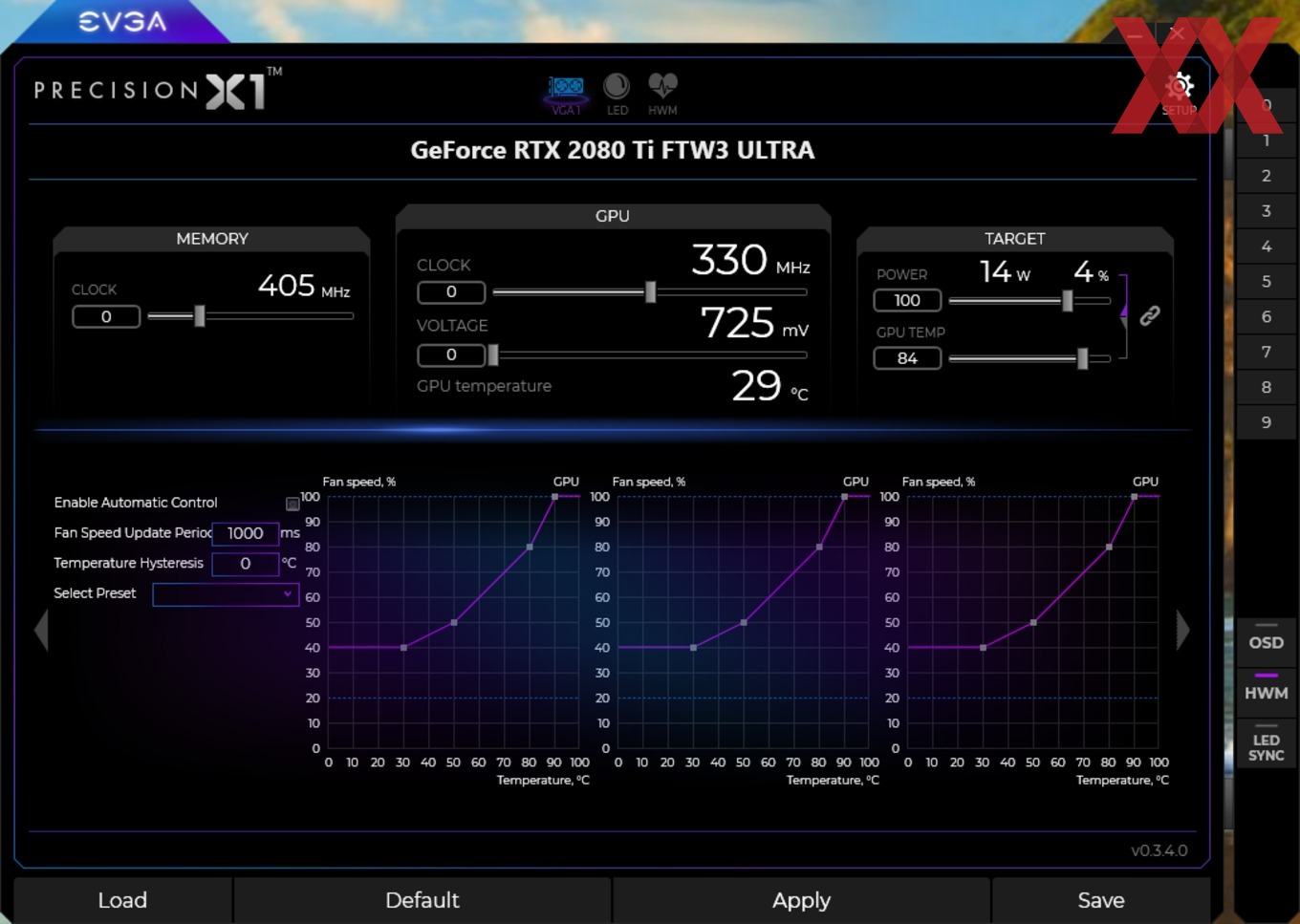
Task: Click the GeForce RTX 2080 Ti FTW3 ULTRA title
Action: point(613,150)
